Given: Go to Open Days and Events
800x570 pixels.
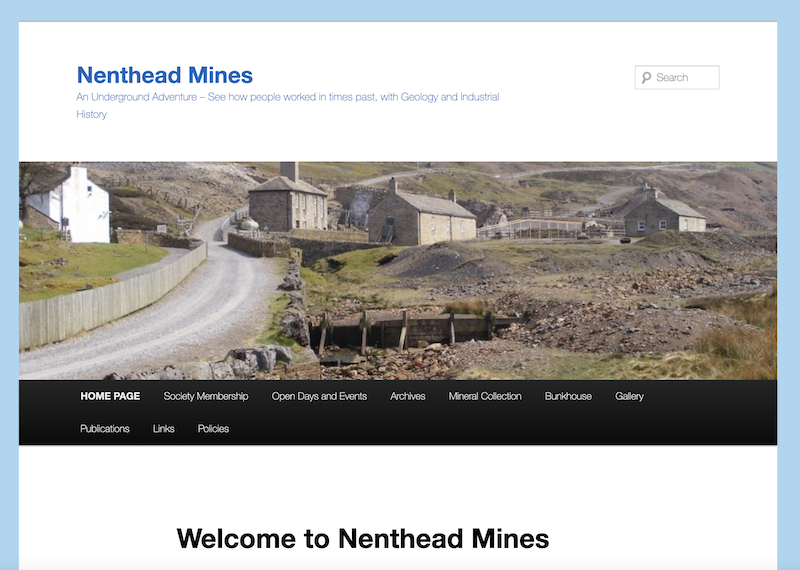Looking at the screenshot, I should click(x=319, y=396).
